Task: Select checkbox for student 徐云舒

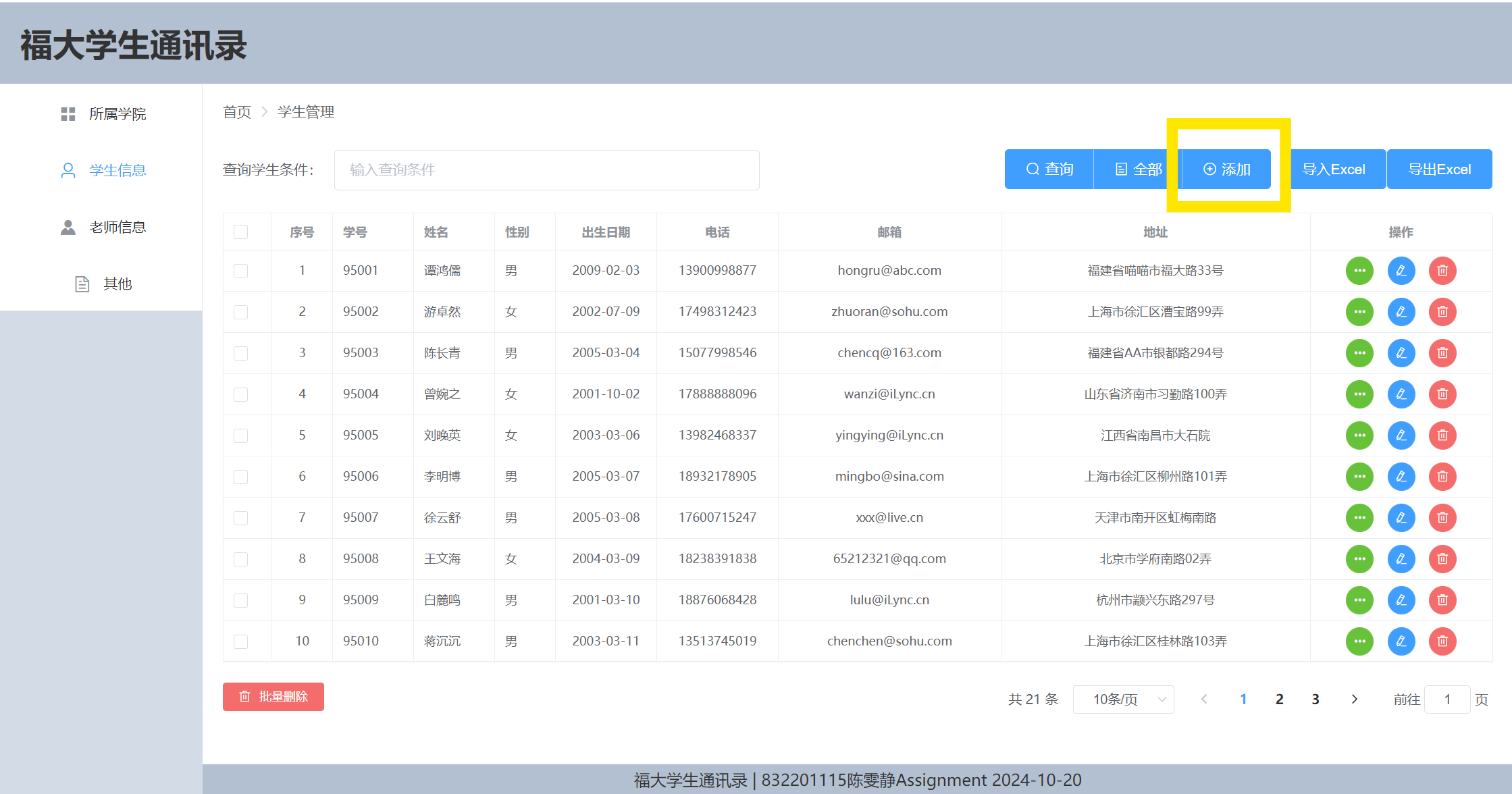Action: tap(240, 518)
